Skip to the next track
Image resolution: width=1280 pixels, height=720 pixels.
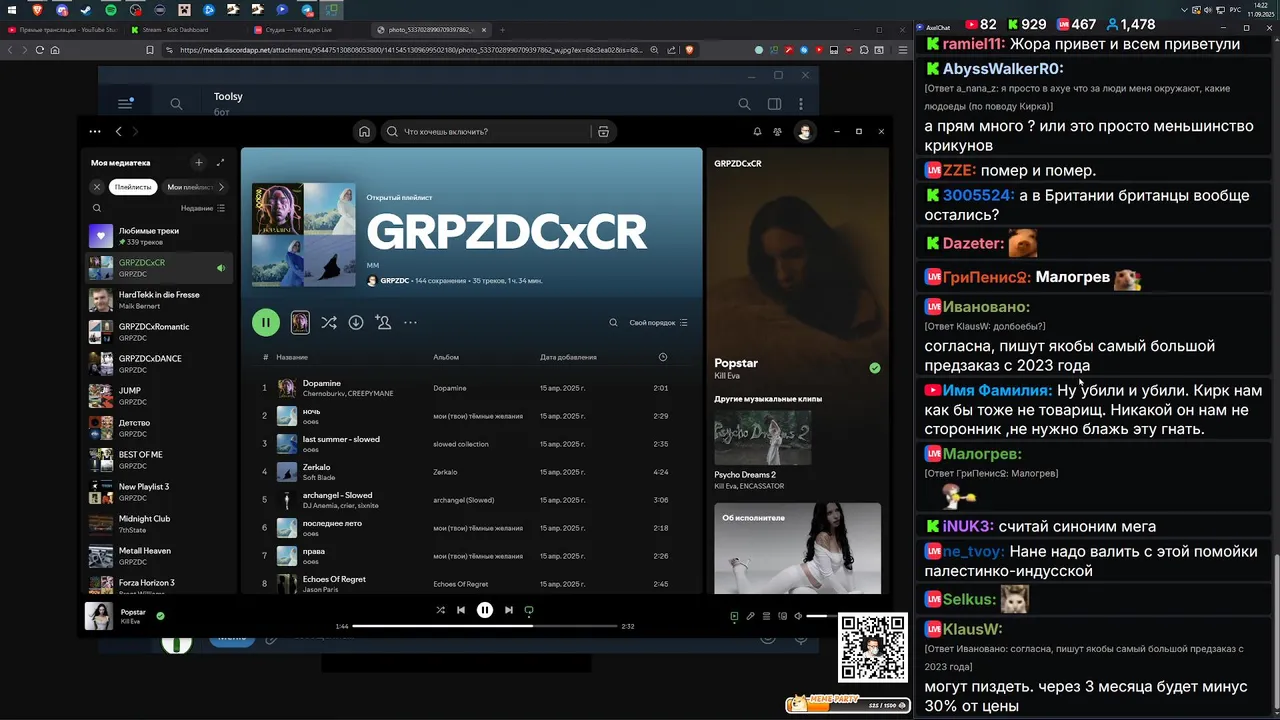(x=508, y=610)
